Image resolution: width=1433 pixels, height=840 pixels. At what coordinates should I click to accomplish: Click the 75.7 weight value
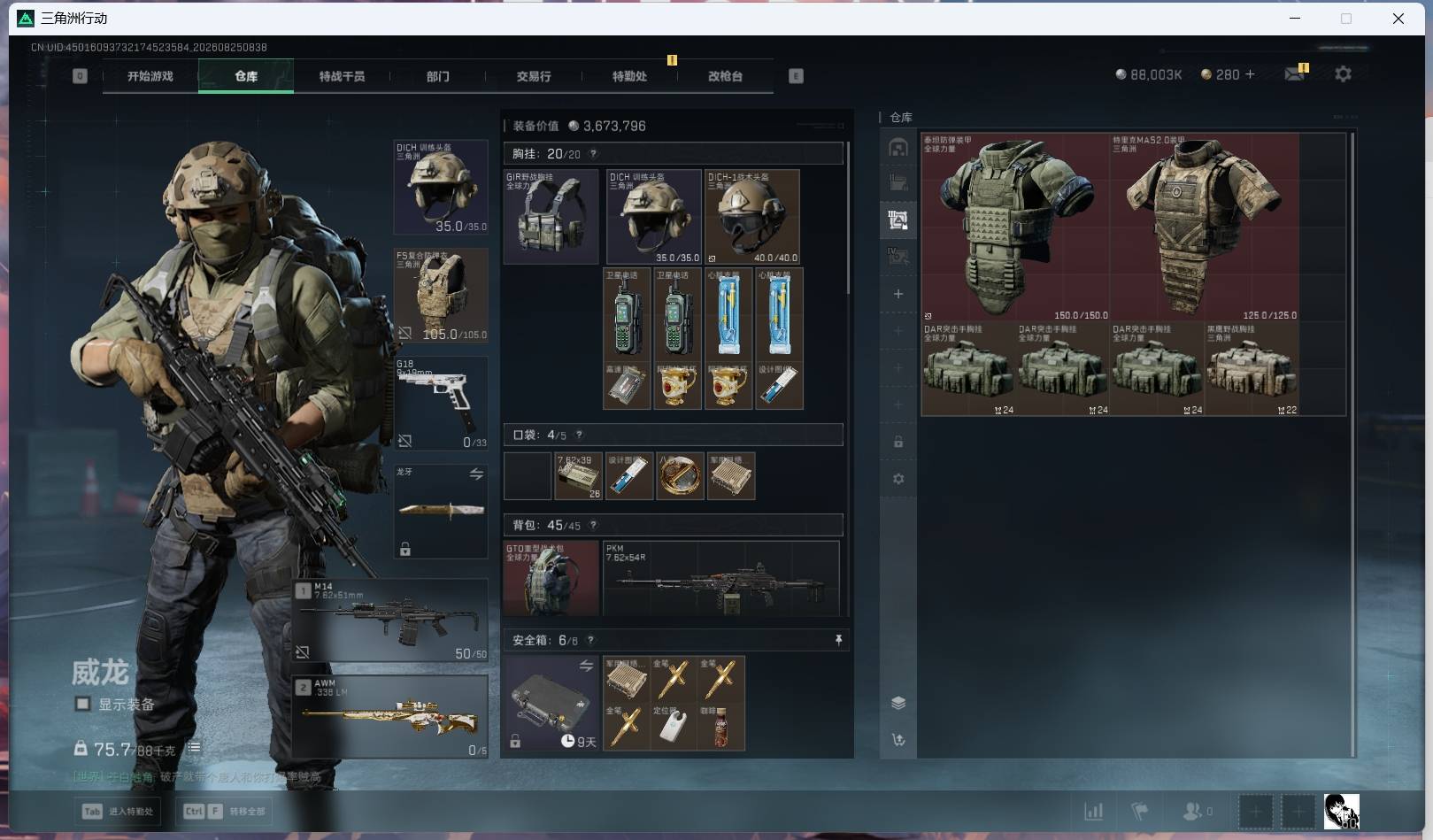pos(112,749)
